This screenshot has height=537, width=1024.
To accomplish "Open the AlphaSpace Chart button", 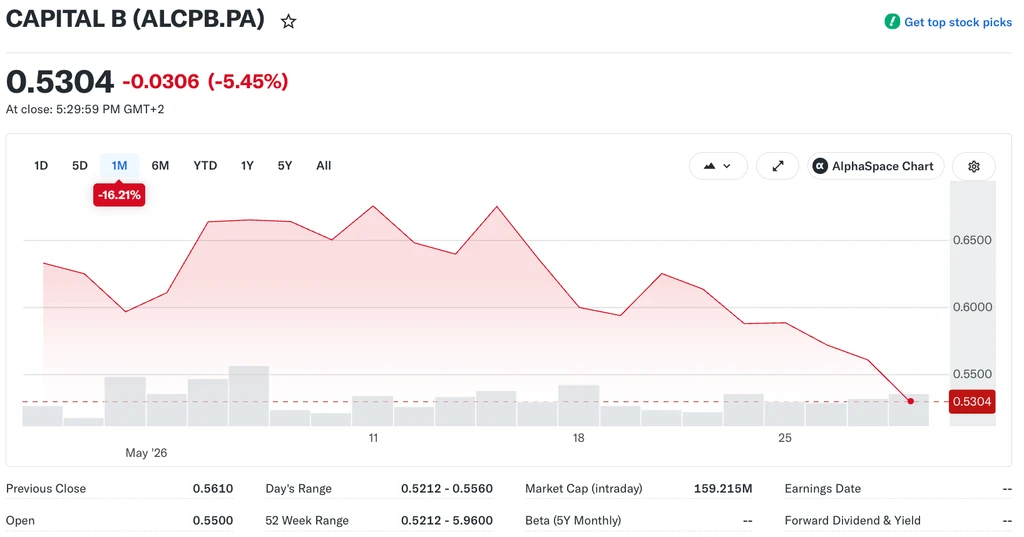I will coord(875,166).
